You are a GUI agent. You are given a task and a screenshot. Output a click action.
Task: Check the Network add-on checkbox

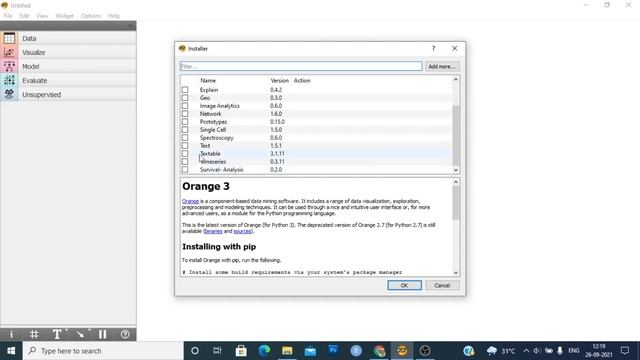pyautogui.click(x=185, y=113)
